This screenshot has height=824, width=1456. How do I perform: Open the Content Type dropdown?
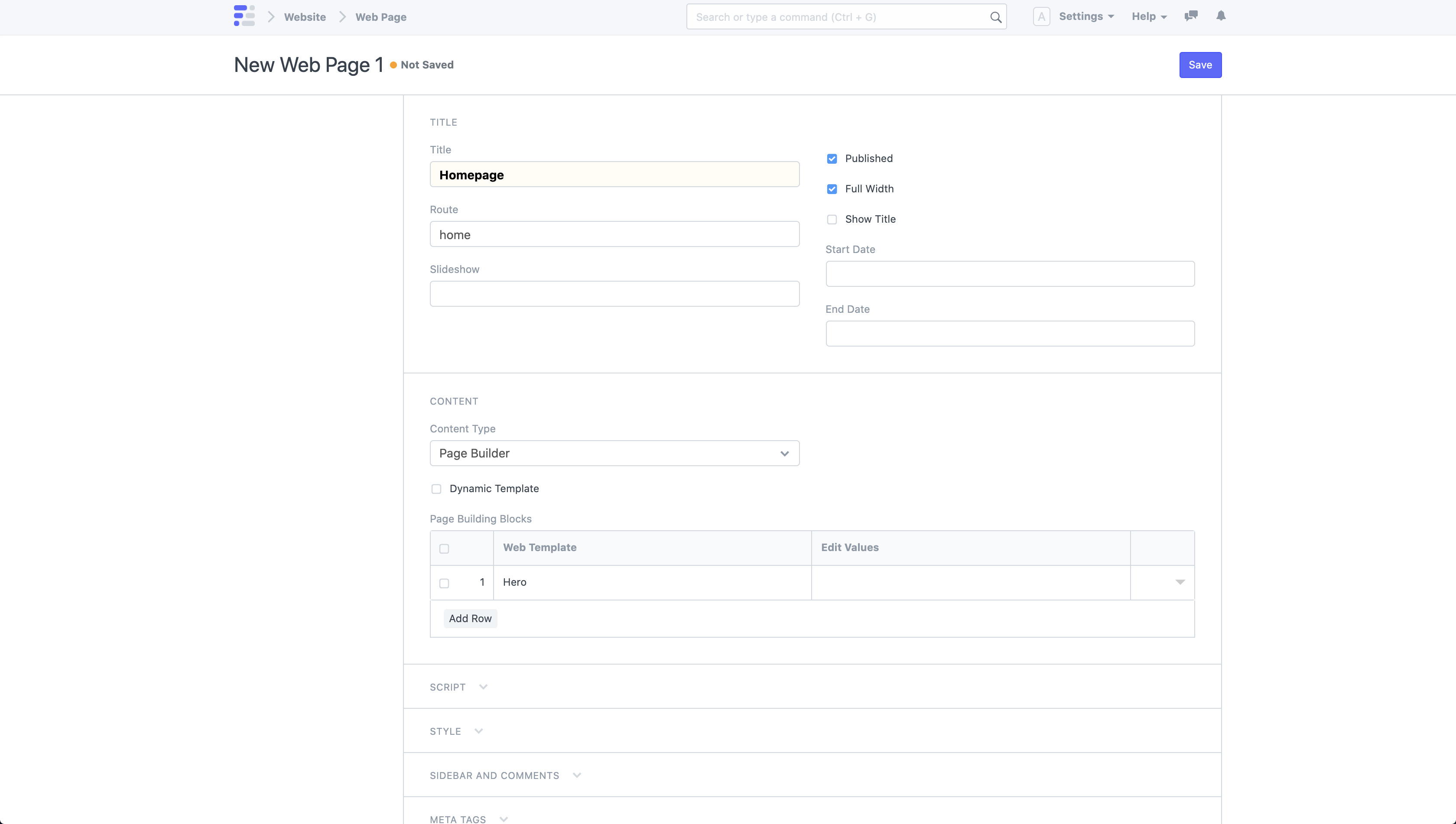(613, 453)
